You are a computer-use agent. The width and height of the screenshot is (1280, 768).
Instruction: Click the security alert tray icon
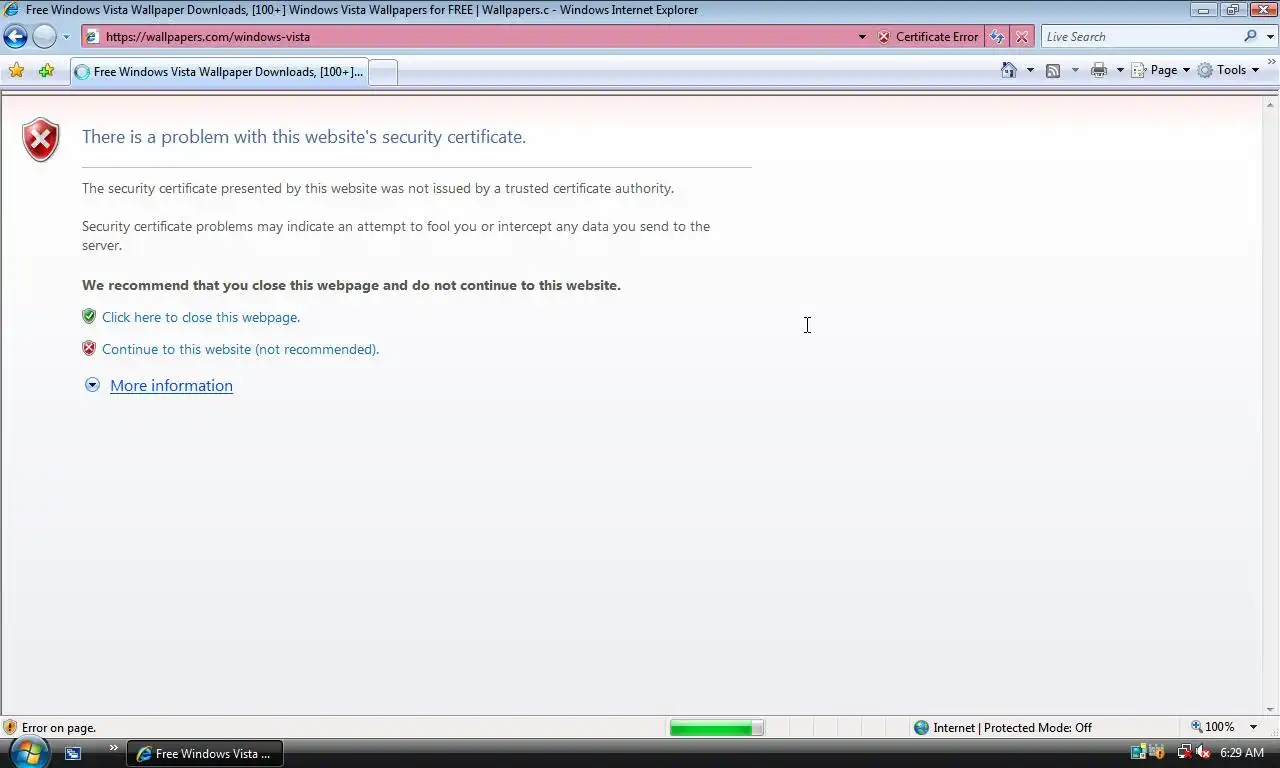click(1159, 752)
